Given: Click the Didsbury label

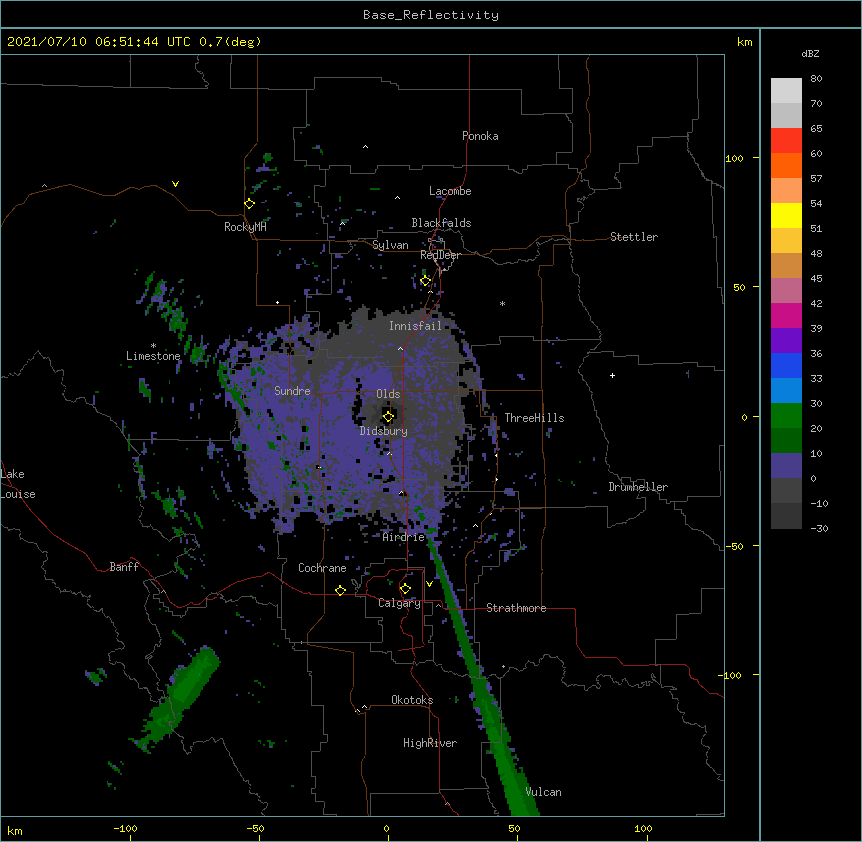Looking at the screenshot, I should 384,431.
